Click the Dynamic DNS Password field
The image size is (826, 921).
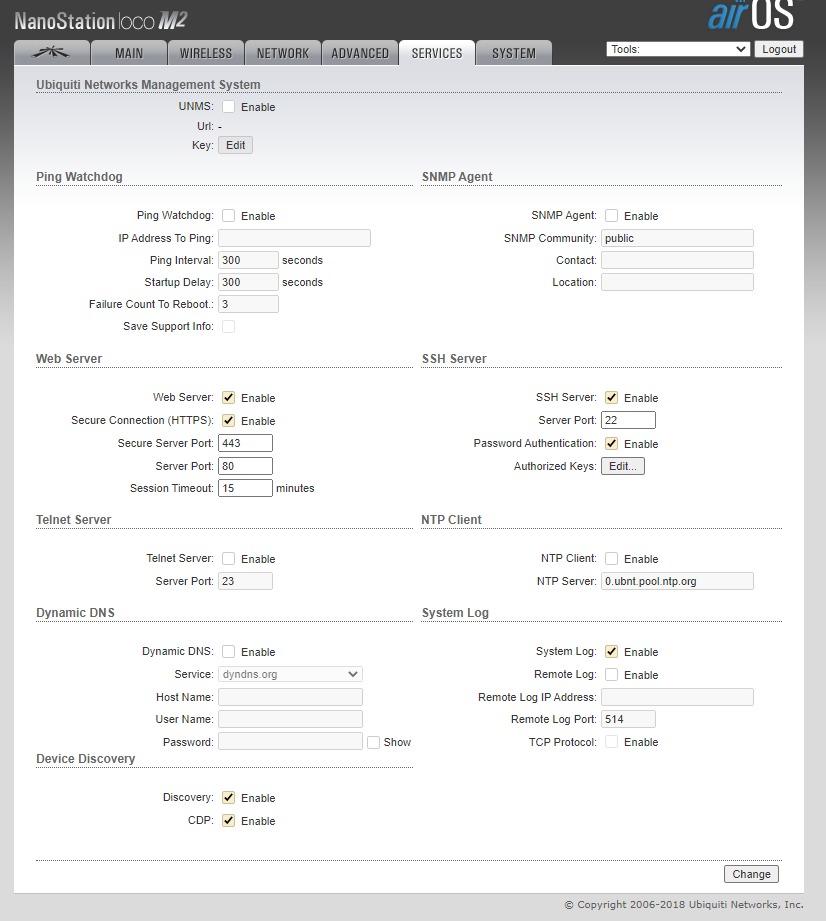(x=290, y=741)
